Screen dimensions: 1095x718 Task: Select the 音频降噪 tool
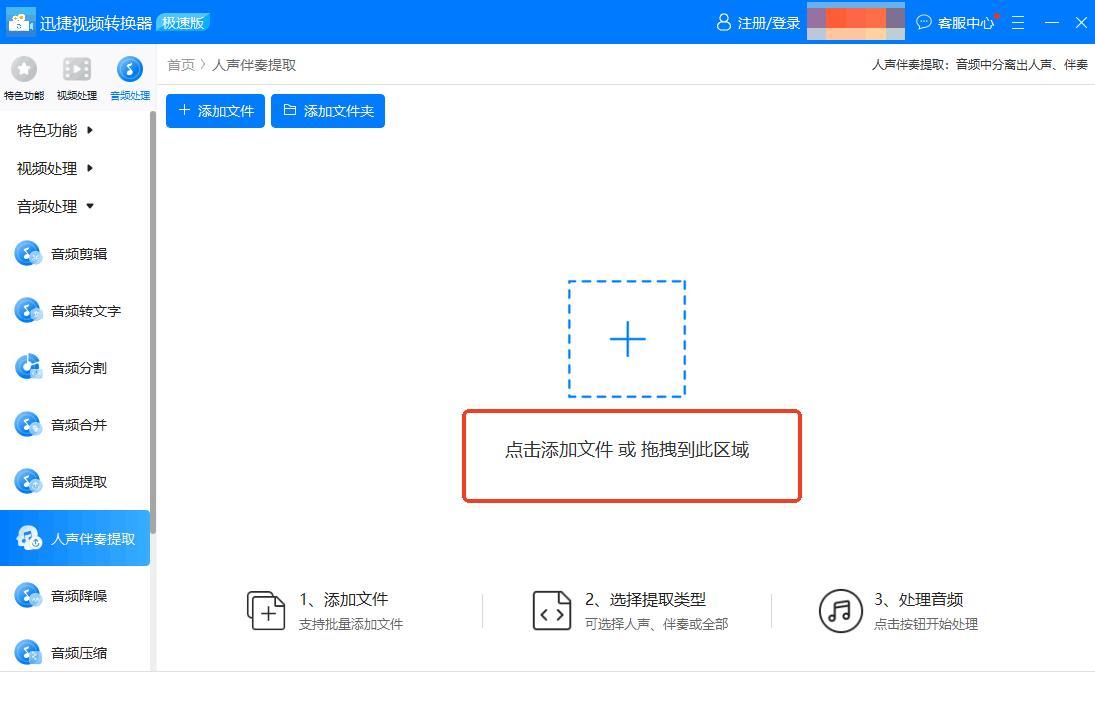pyautogui.click(x=78, y=596)
